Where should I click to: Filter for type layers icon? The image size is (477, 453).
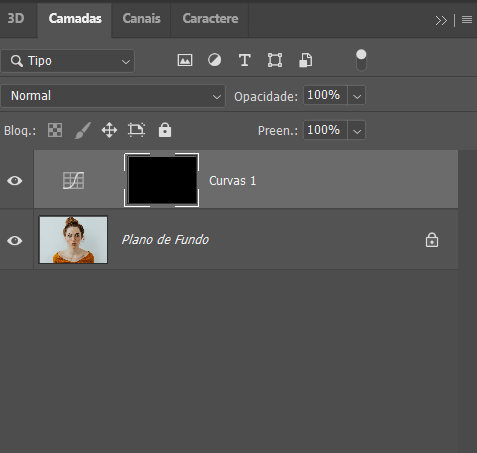click(245, 60)
